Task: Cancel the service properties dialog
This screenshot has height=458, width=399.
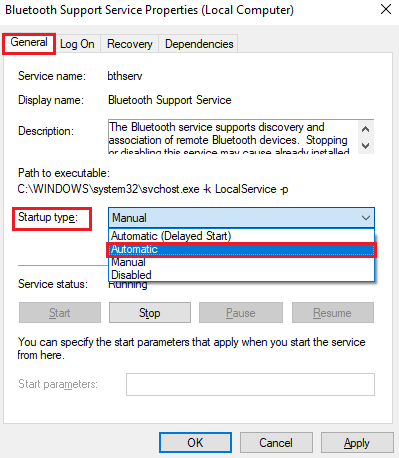Action: (x=276, y=443)
